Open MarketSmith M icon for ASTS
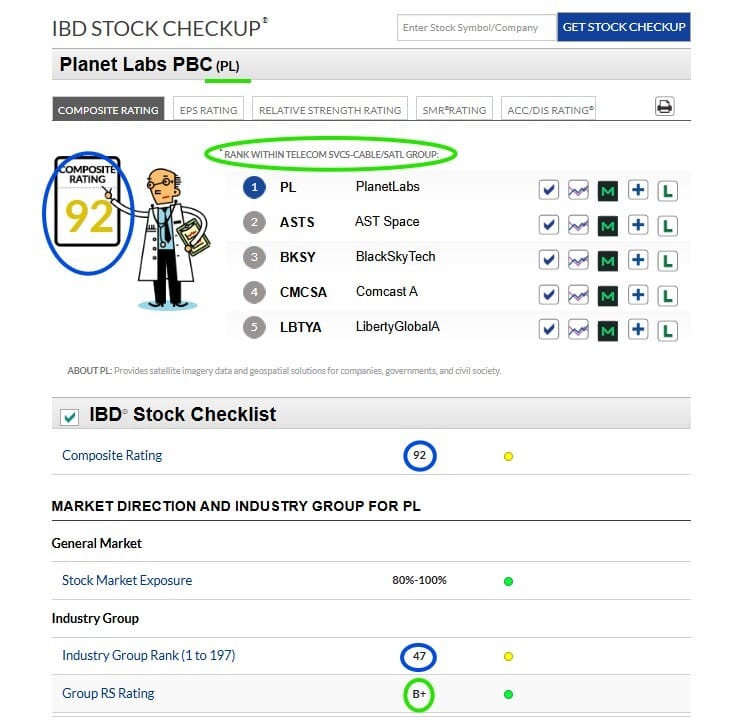The image size is (734, 727). pos(608,226)
